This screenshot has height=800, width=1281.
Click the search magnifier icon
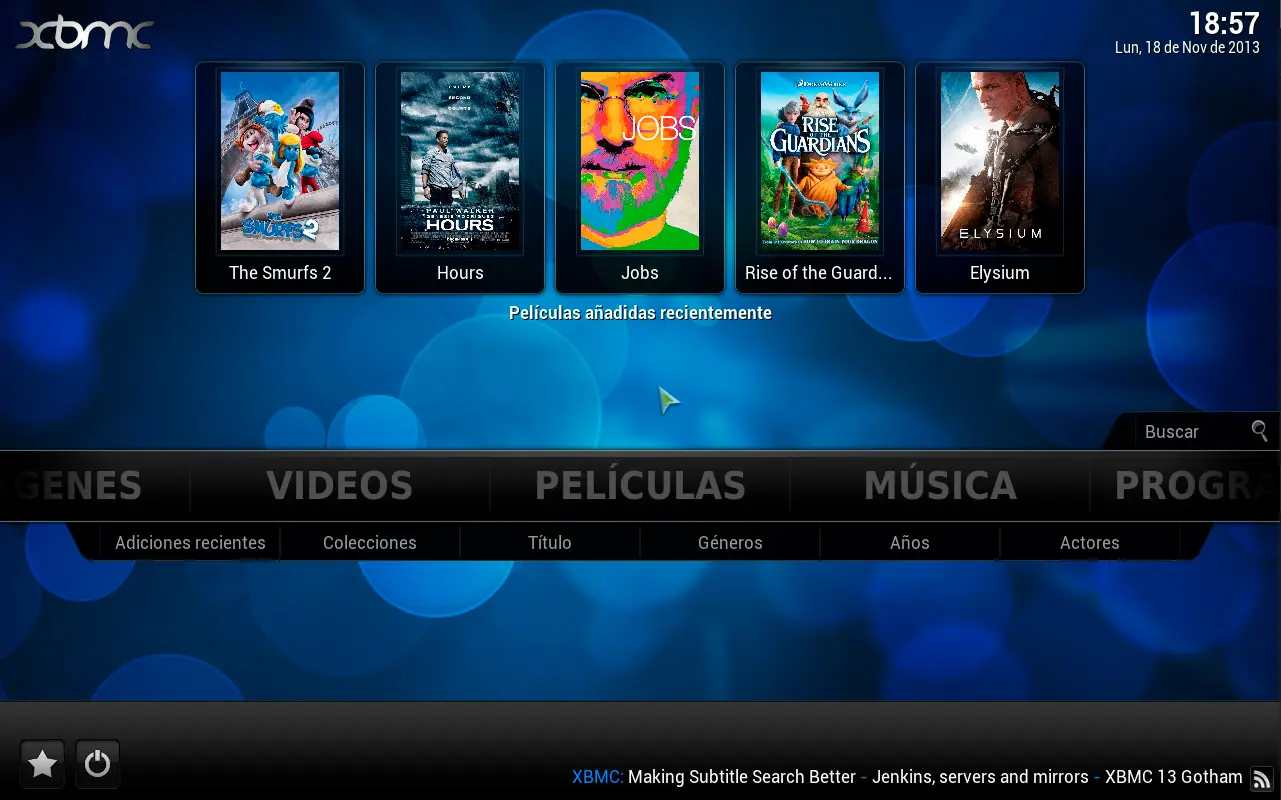[x=1260, y=431]
